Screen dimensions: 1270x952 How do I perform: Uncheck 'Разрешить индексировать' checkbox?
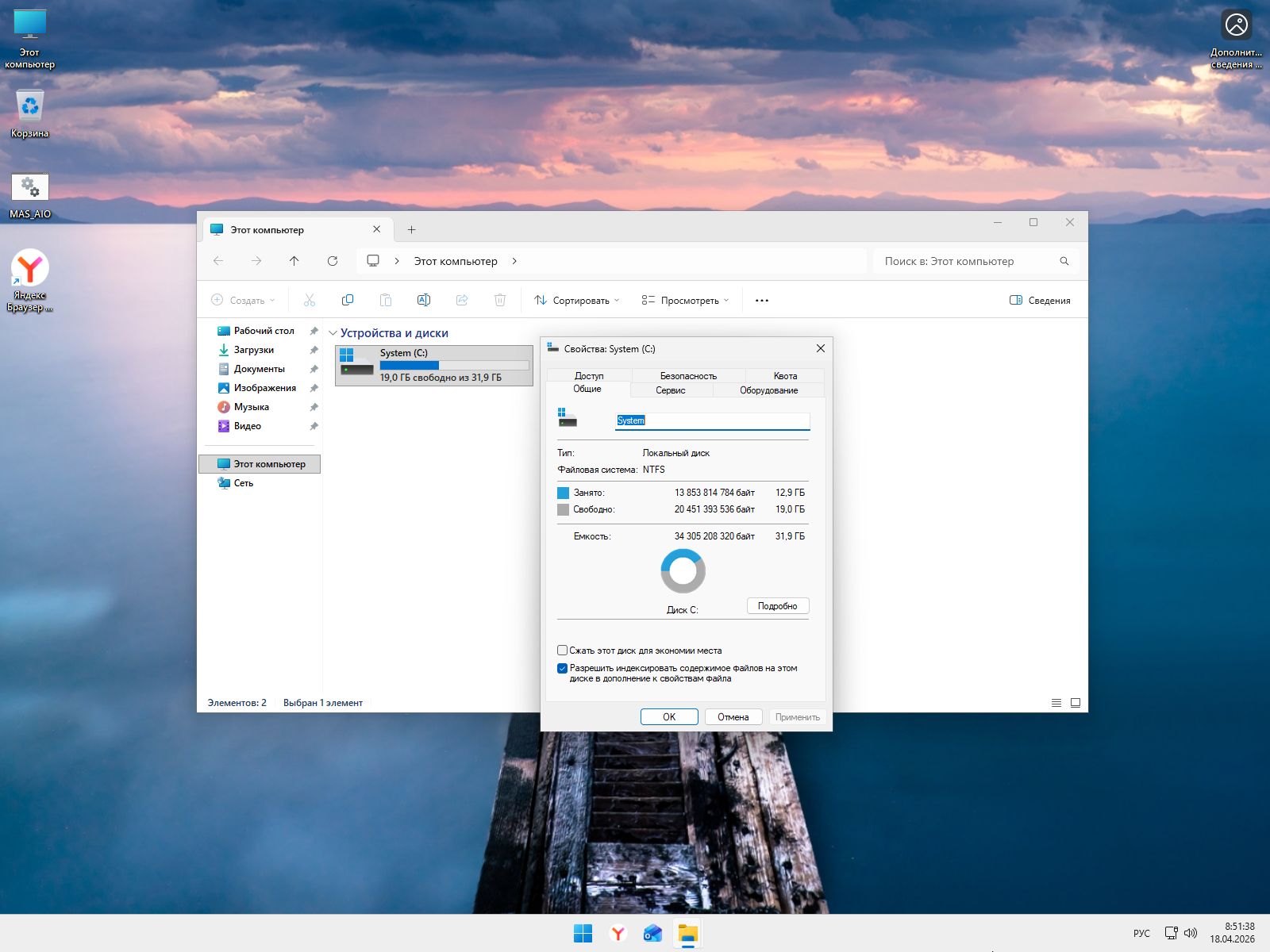pos(563,669)
